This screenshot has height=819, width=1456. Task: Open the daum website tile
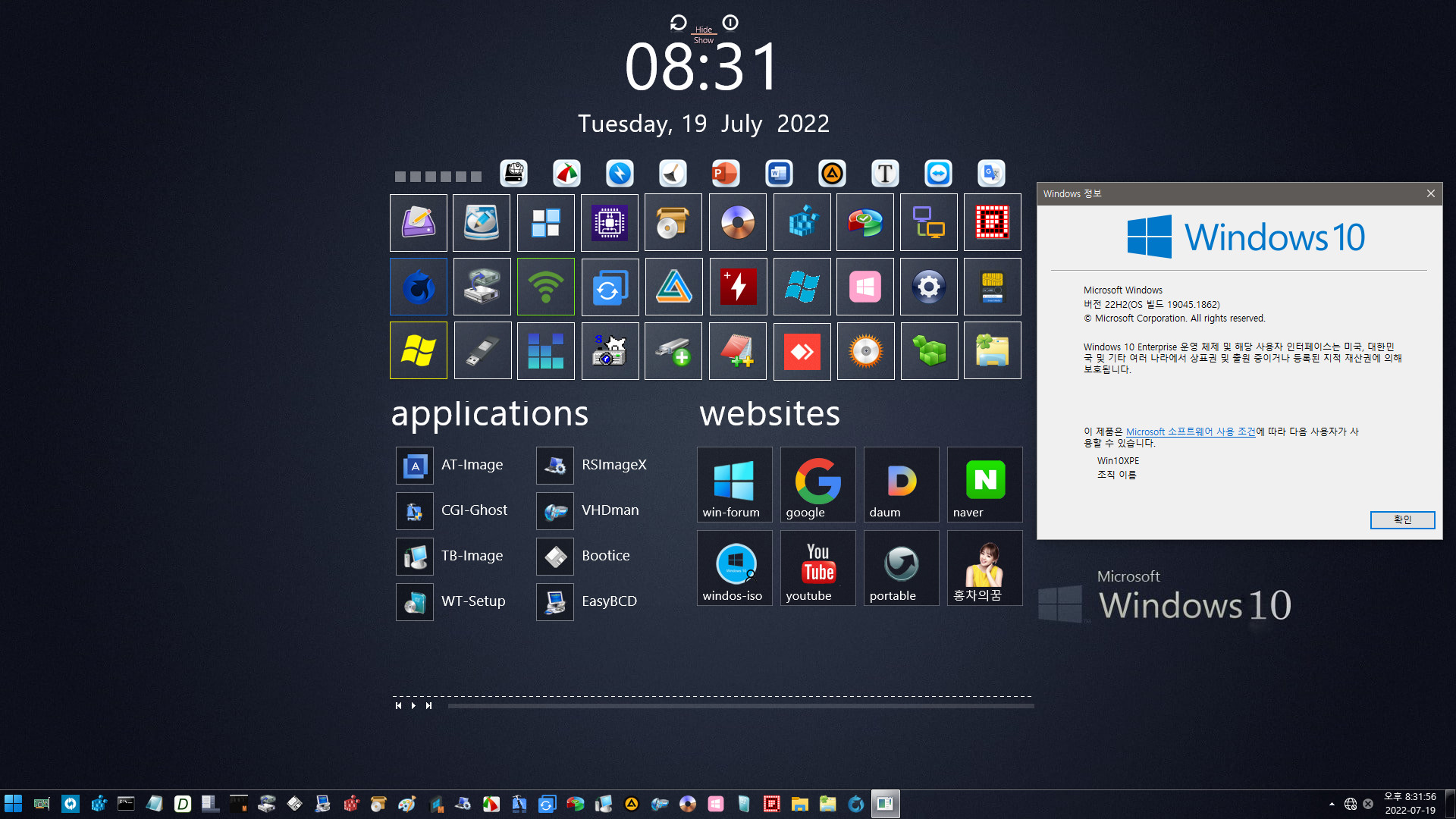click(901, 485)
